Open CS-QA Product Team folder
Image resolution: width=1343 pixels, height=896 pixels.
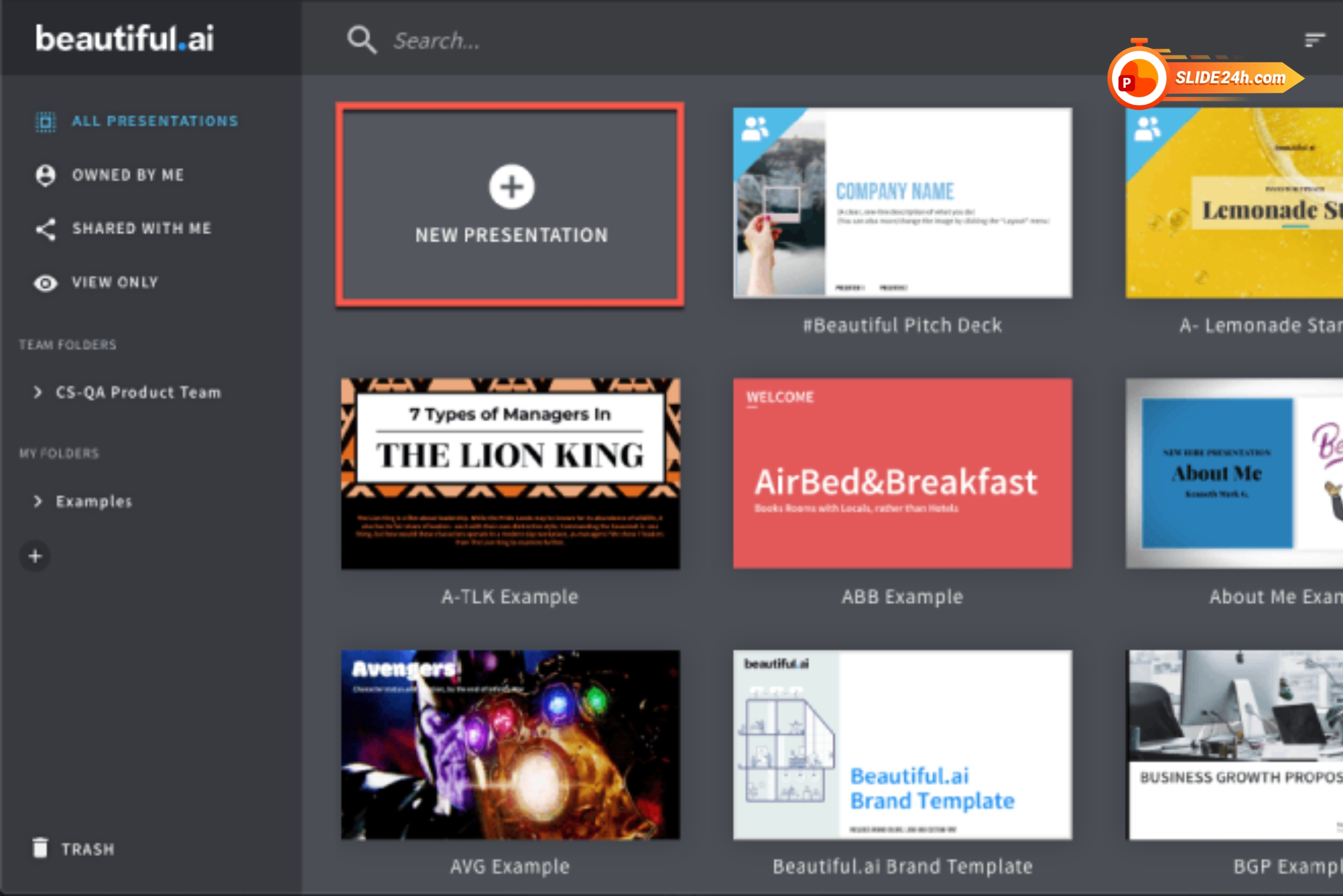coord(139,393)
